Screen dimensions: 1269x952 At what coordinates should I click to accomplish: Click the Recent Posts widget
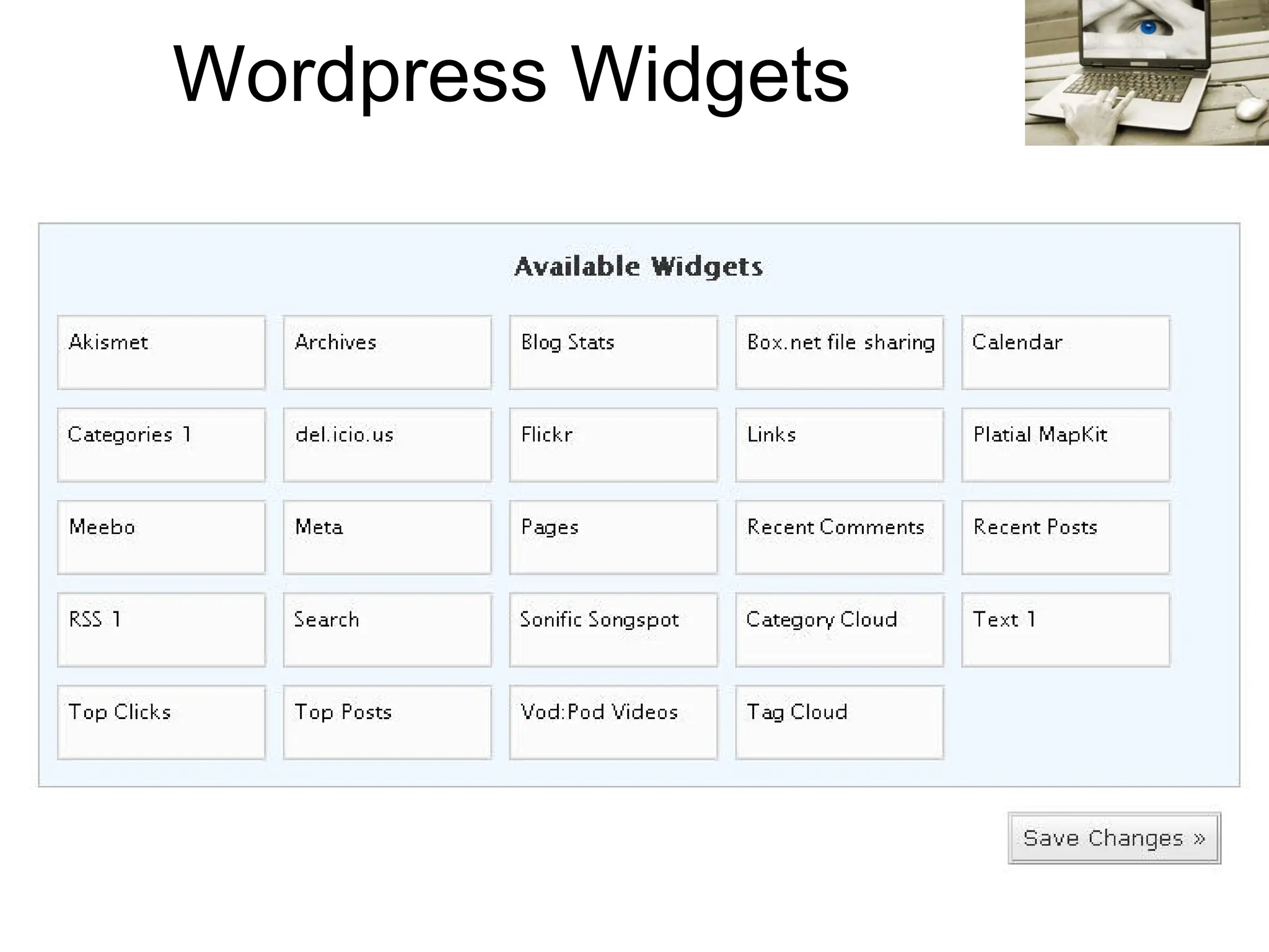click(1066, 537)
